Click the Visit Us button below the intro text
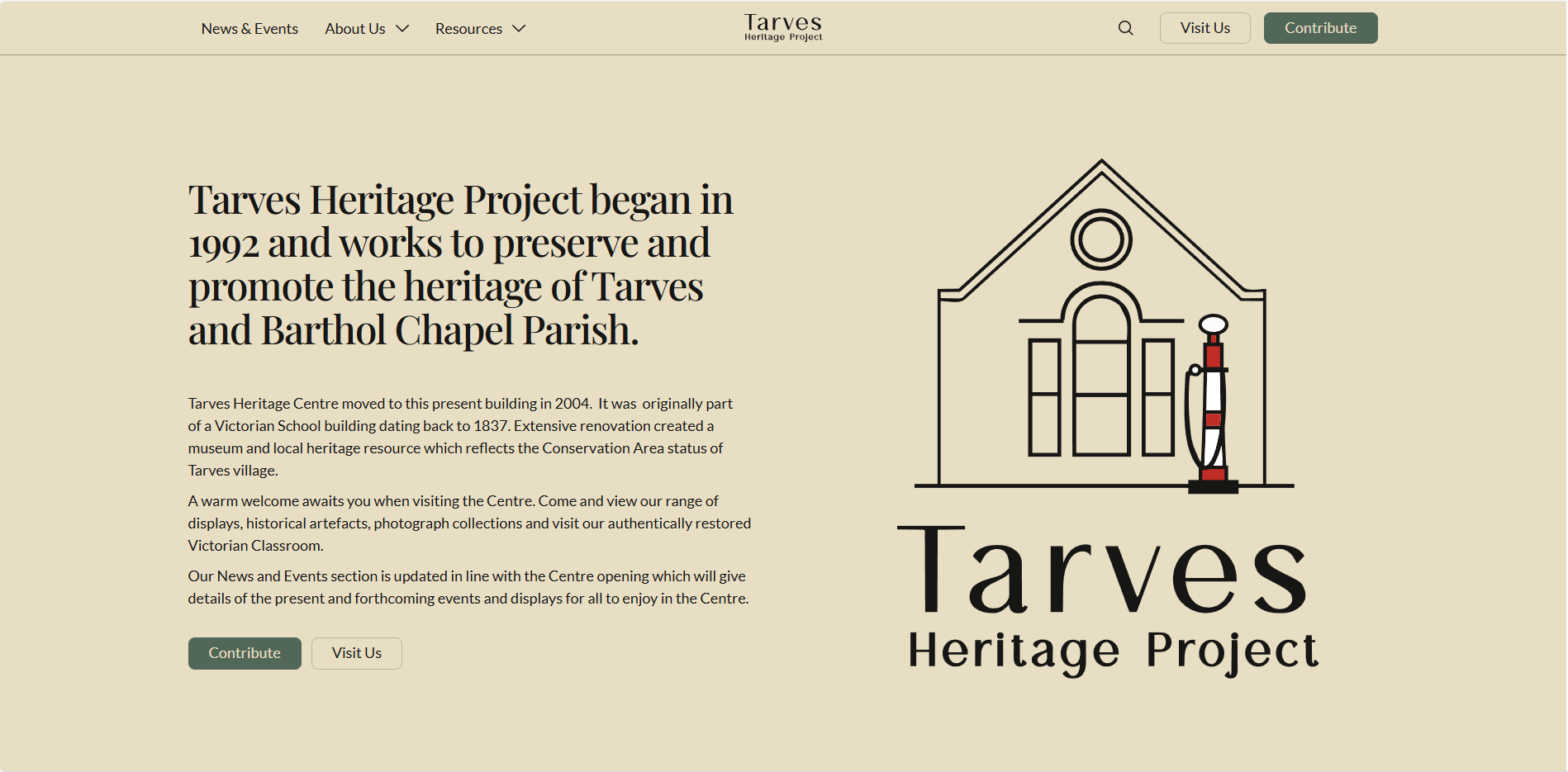This screenshot has width=1568, height=772. click(357, 653)
